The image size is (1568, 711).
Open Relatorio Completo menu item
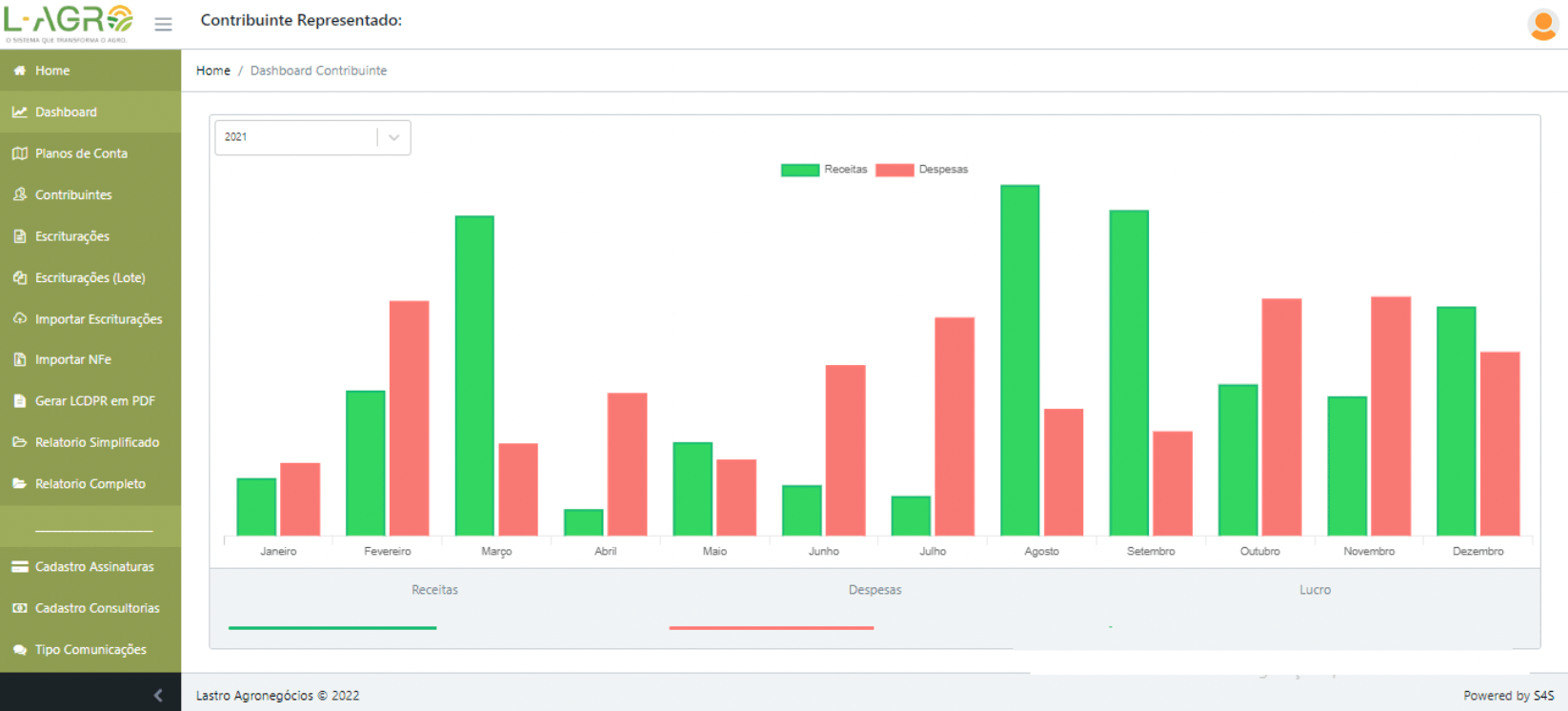point(90,483)
